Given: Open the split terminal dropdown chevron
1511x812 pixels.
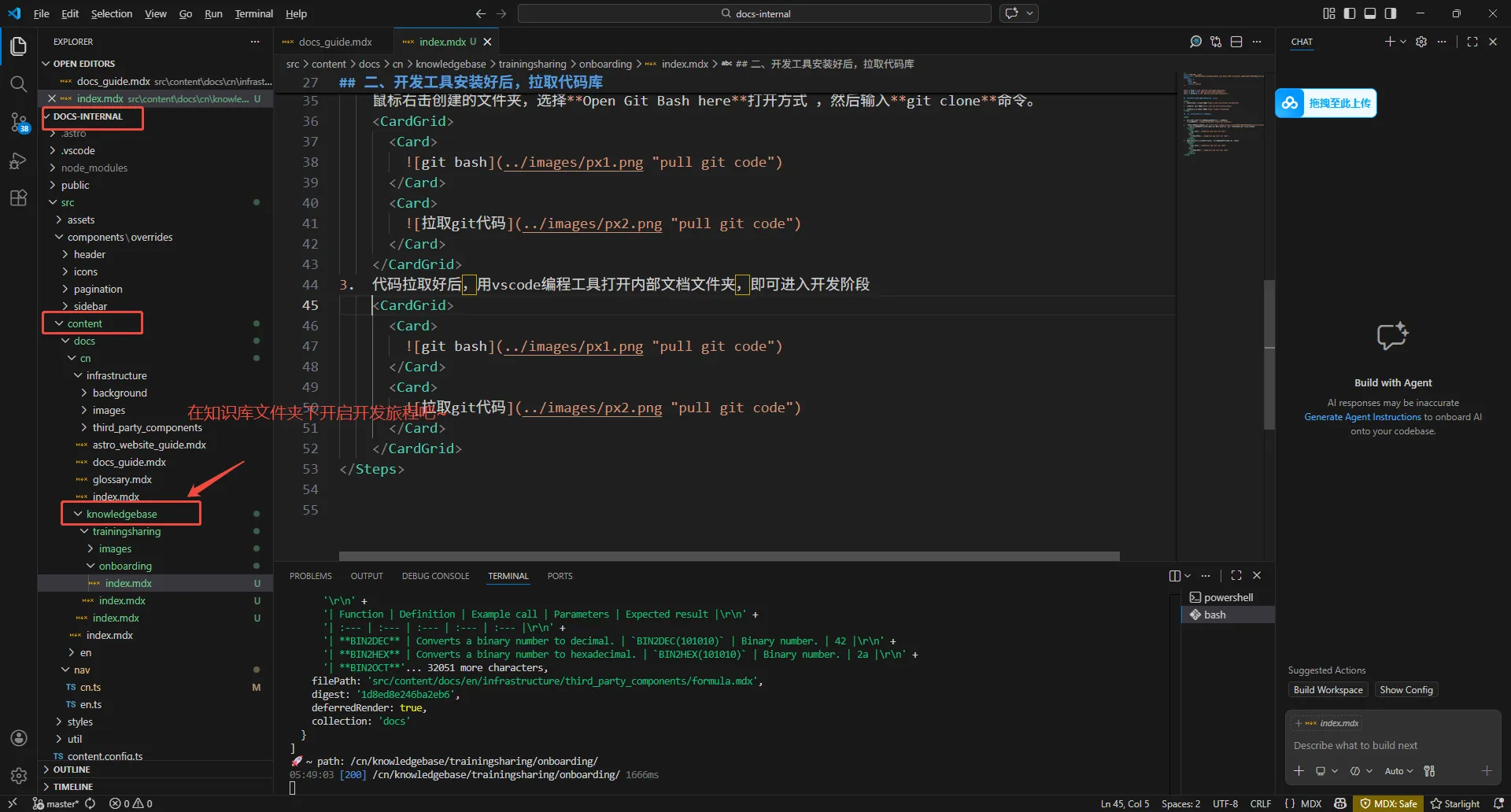Looking at the screenshot, I should (1188, 576).
